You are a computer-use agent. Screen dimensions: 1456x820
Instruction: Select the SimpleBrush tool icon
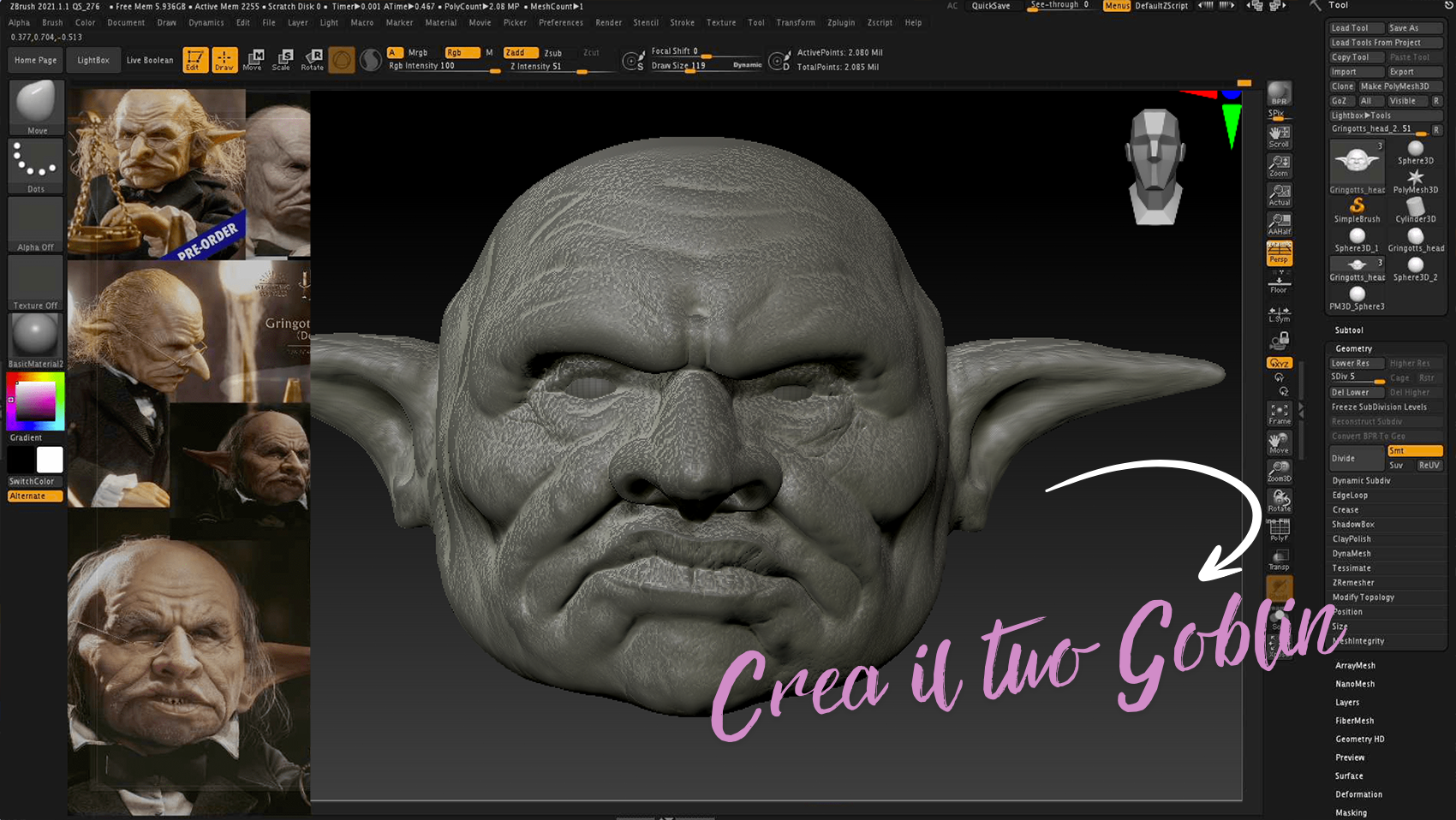click(x=1357, y=210)
